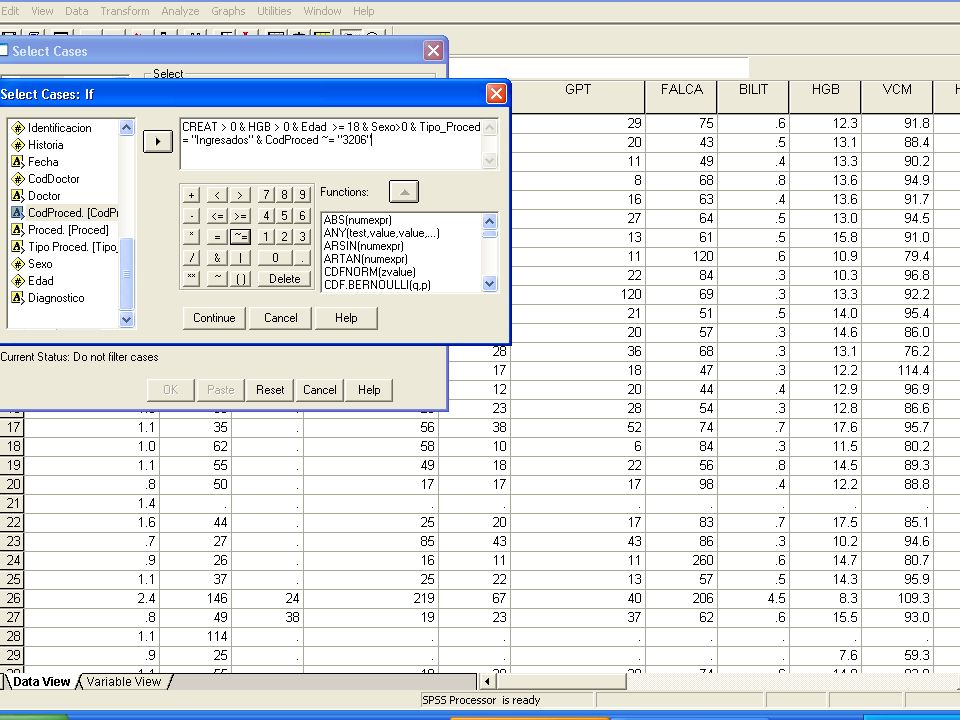
Task: Select ARSIN(numexpr) in the Functions list
Action: pos(364,246)
